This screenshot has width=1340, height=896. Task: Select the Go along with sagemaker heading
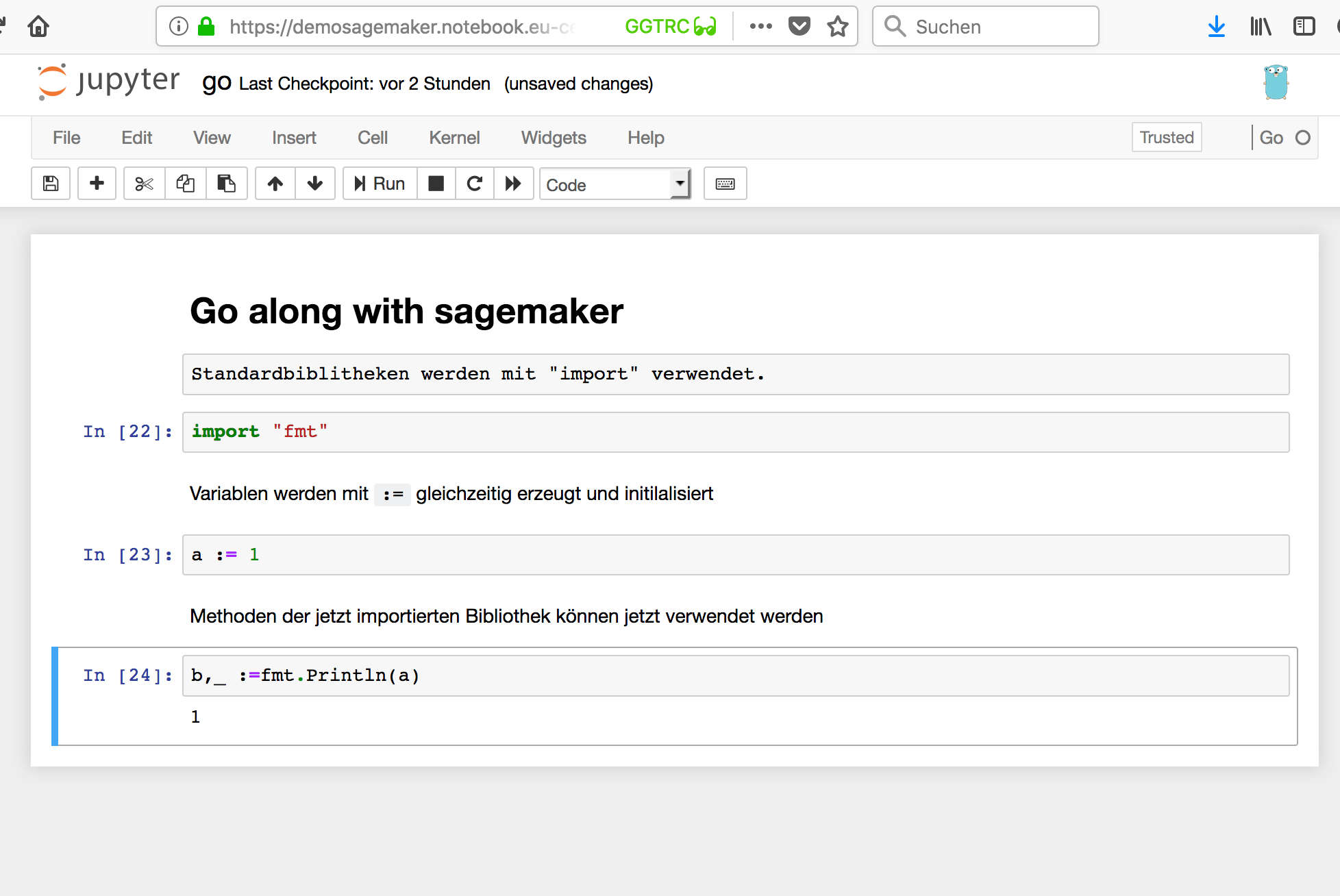click(x=406, y=311)
